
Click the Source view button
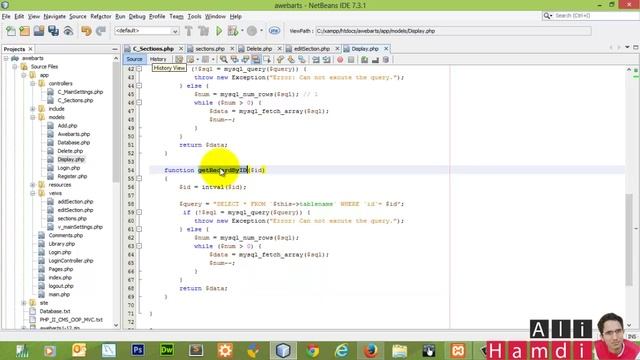134,60
